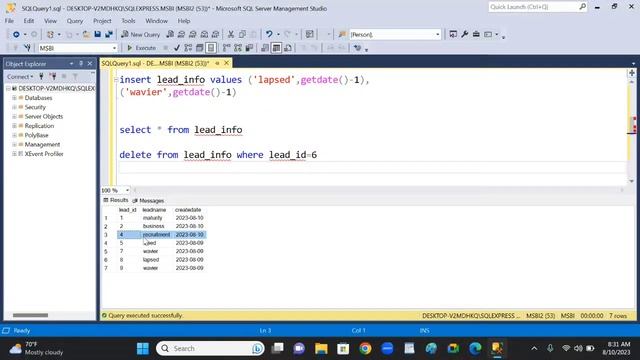Screen dimensions: 640x360
Task: Click the Object Explorer horizontal scrollbar
Action: coord(30,315)
